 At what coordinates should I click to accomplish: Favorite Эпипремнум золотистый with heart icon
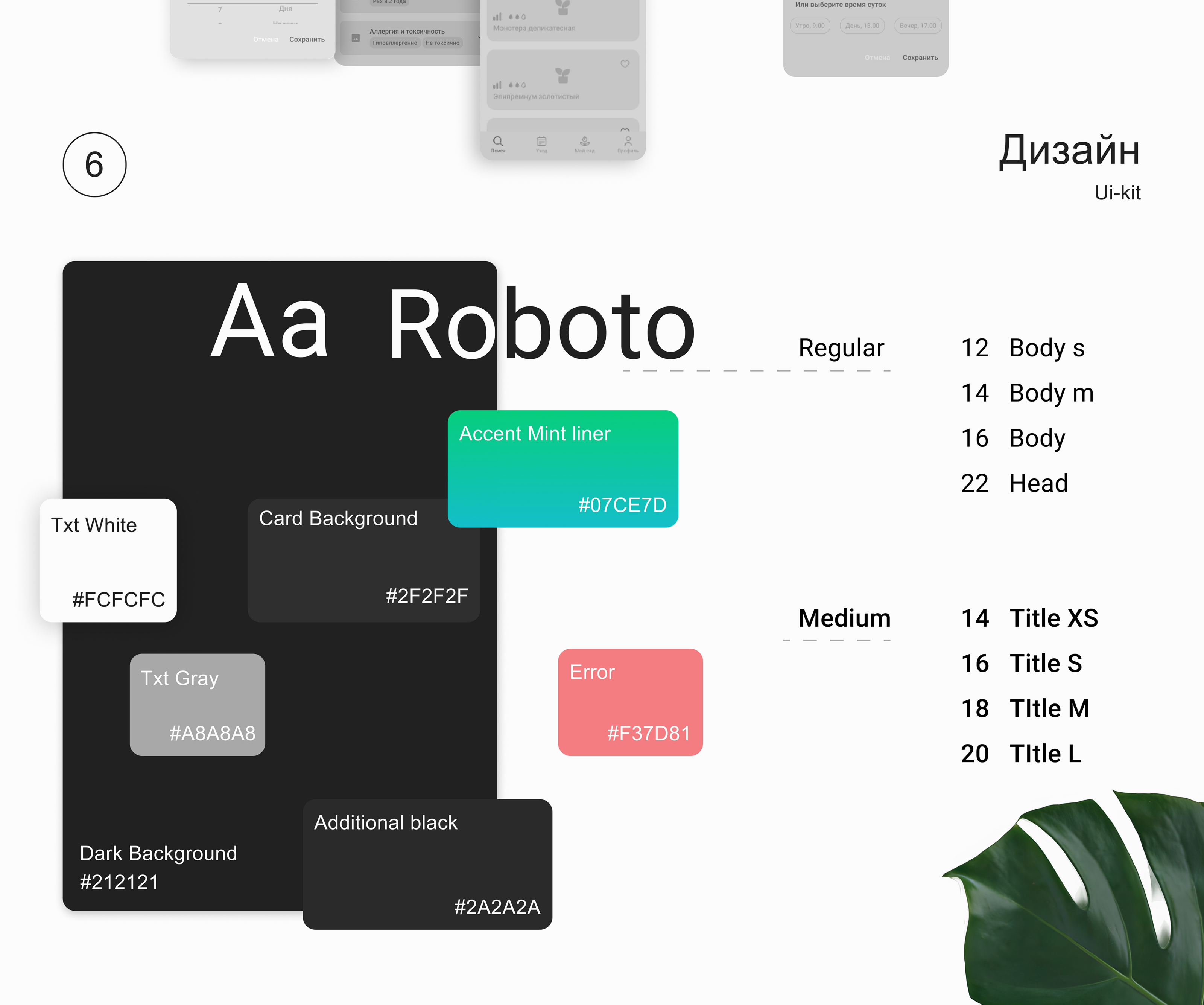click(625, 64)
